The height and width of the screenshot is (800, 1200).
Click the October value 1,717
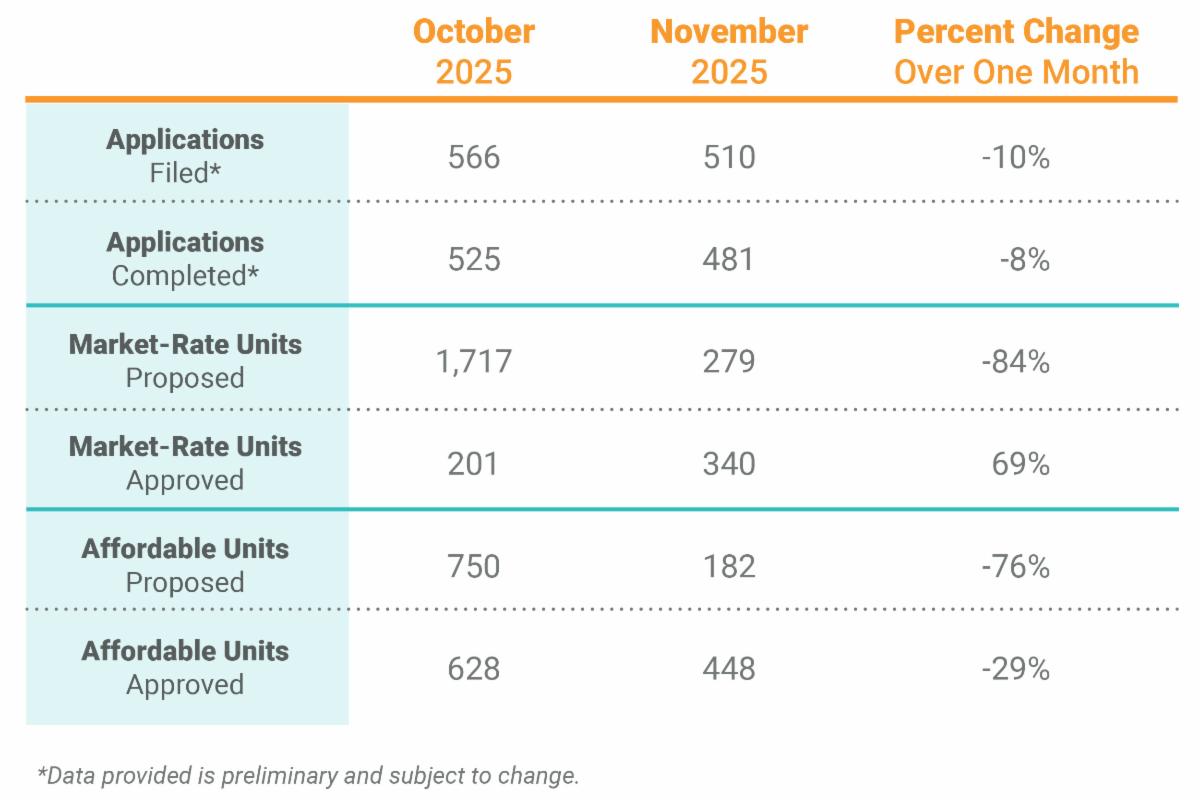(474, 362)
